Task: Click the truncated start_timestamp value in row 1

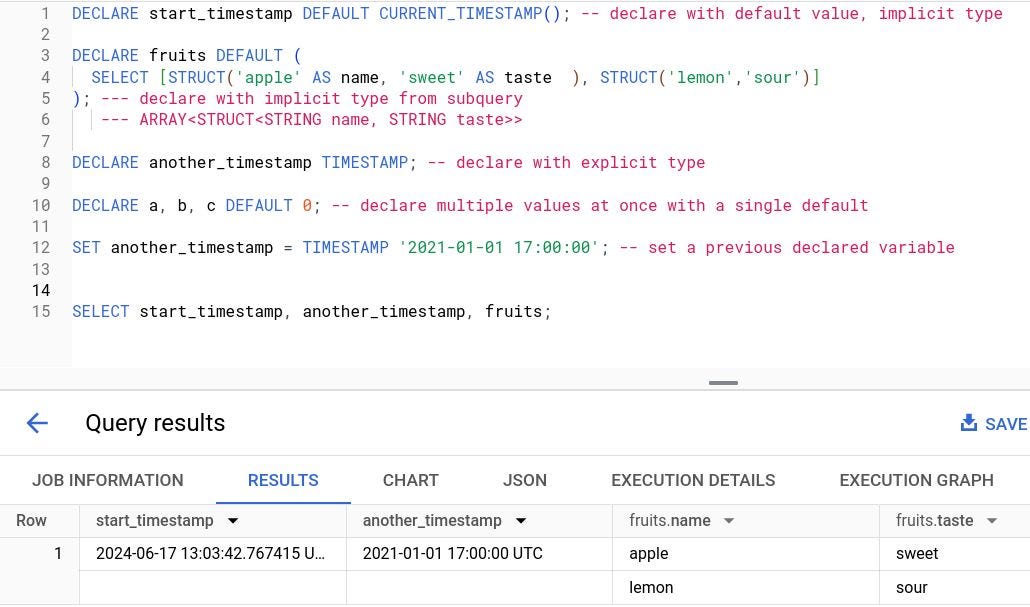Action: [210, 553]
